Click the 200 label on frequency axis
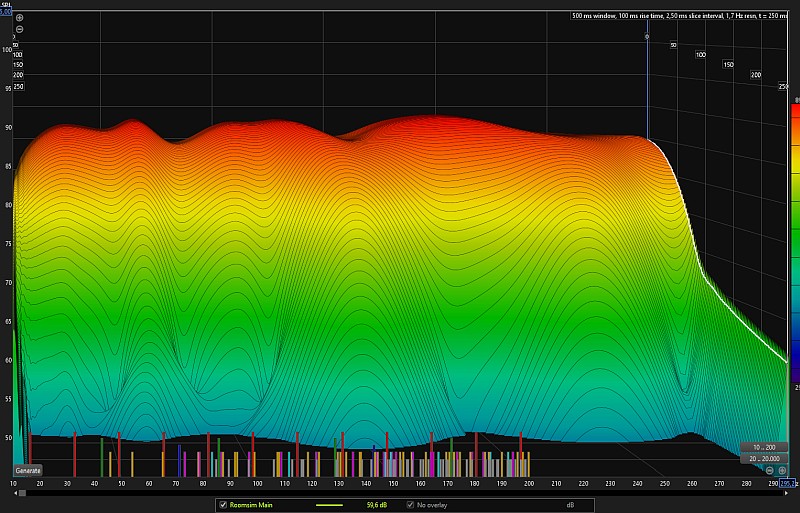 [529, 483]
